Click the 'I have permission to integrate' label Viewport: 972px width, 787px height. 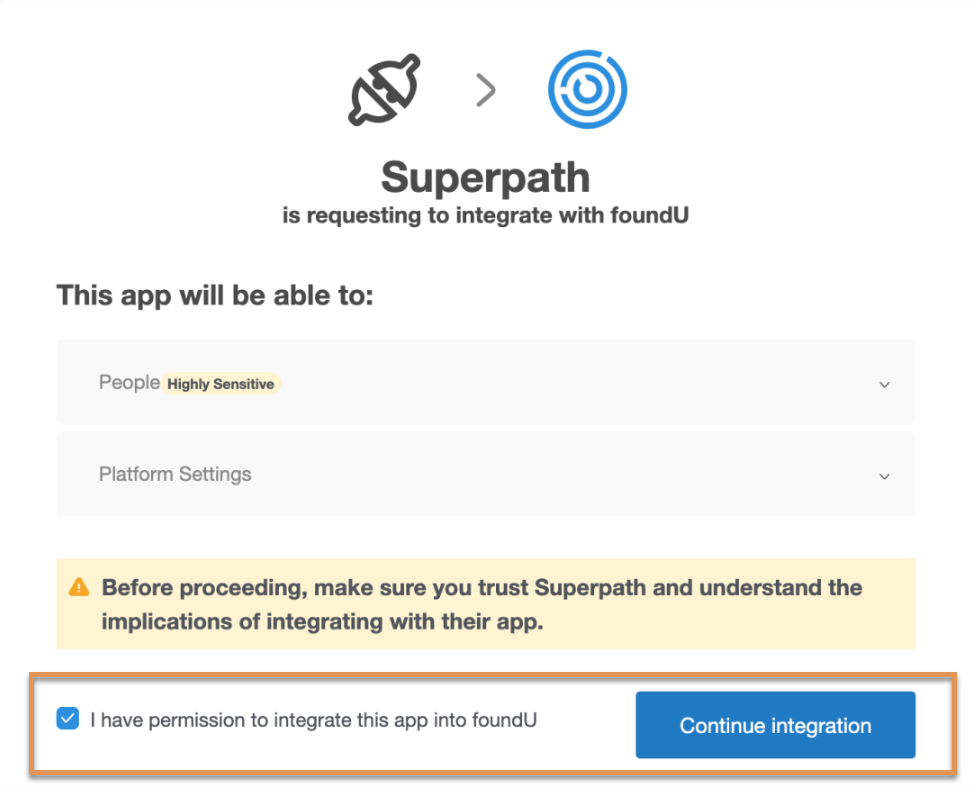(x=313, y=719)
